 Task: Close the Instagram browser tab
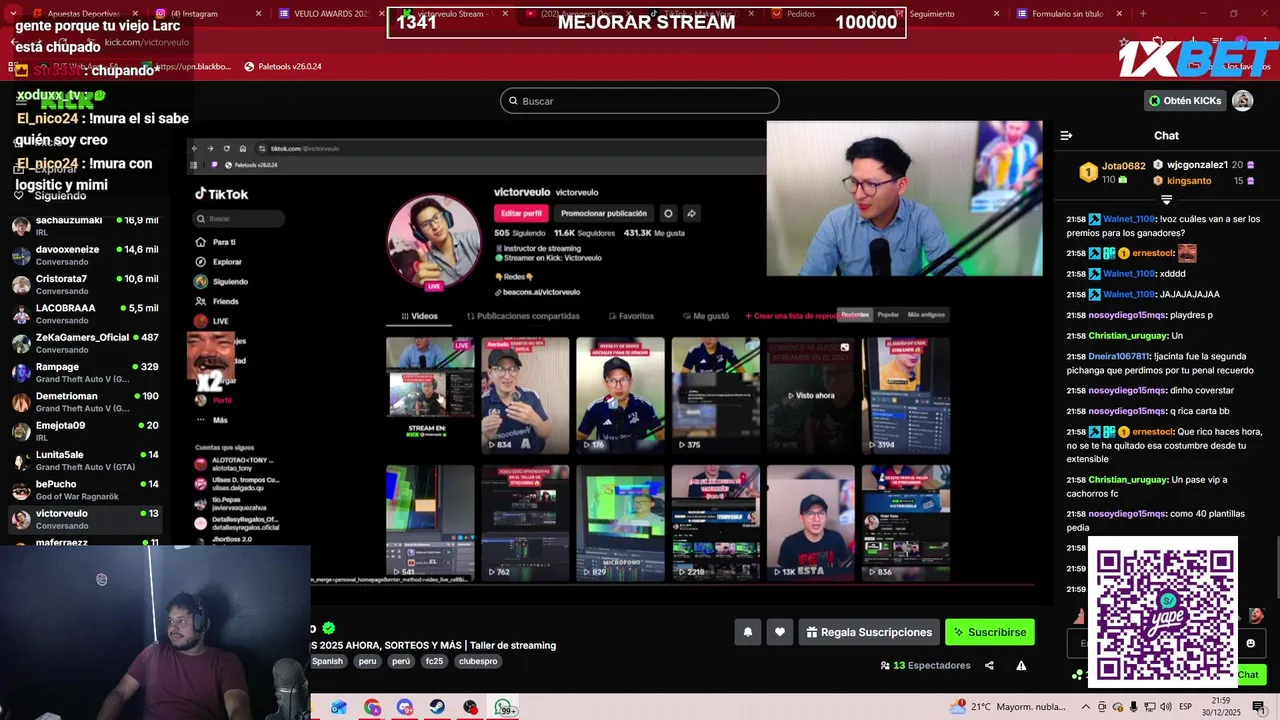click(259, 14)
